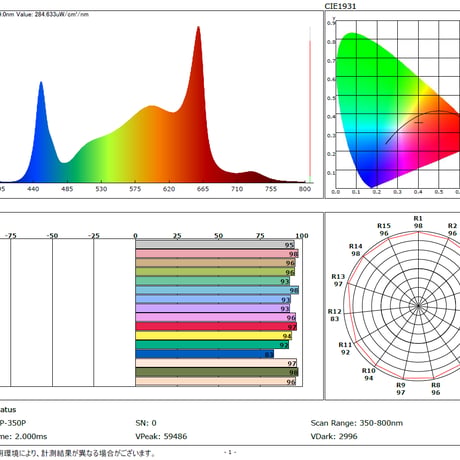Click the 530 wavelength axis label

(101, 189)
